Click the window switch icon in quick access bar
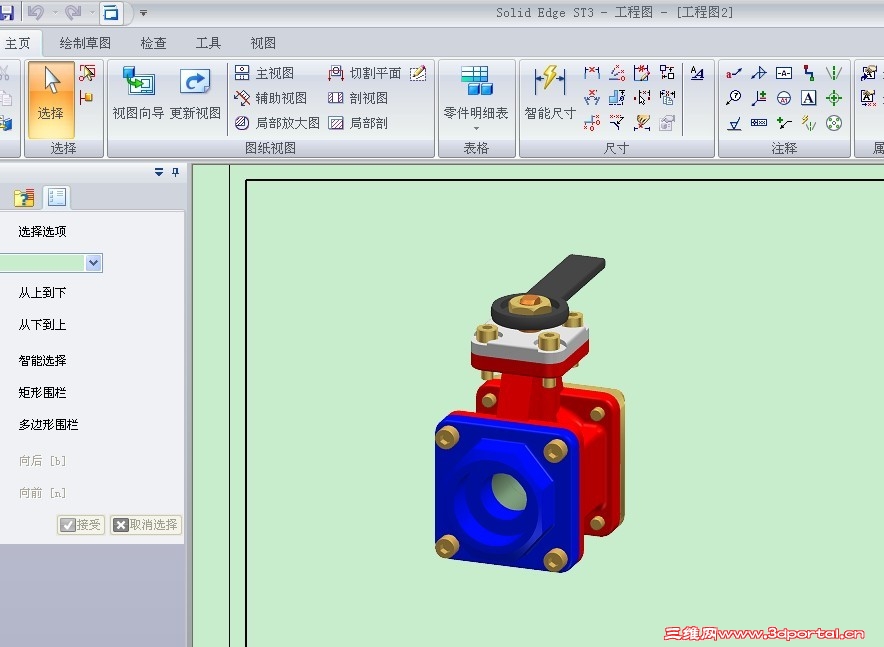This screenshot has width=884, height=647. [x=111, y=12]
